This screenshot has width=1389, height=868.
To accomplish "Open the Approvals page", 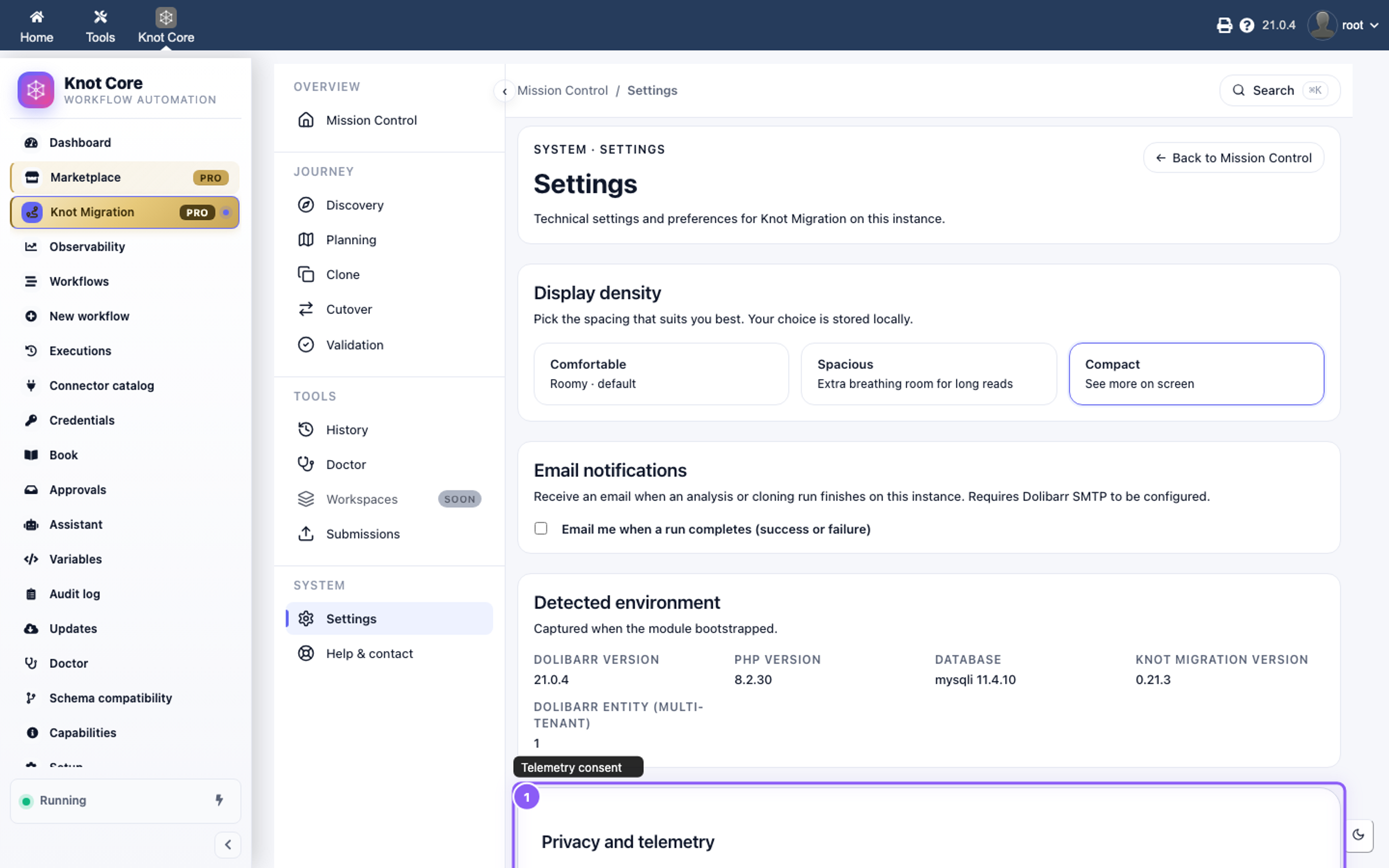I will pos(124,489).
